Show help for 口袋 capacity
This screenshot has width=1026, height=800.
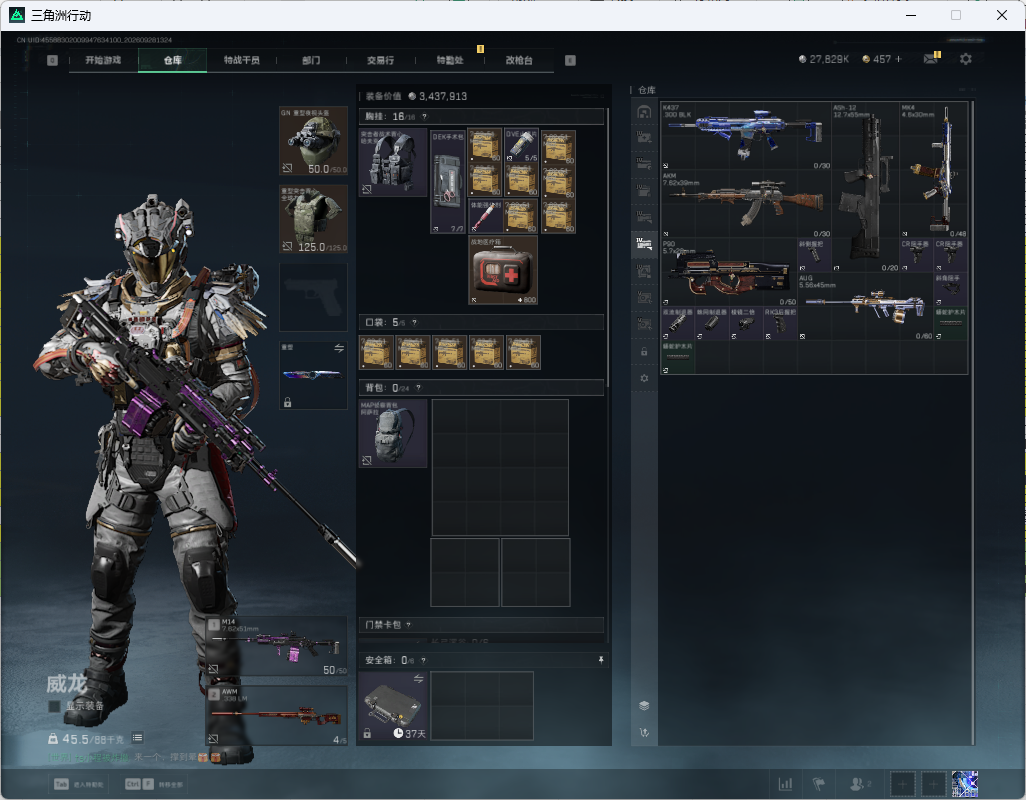[414, 322]
